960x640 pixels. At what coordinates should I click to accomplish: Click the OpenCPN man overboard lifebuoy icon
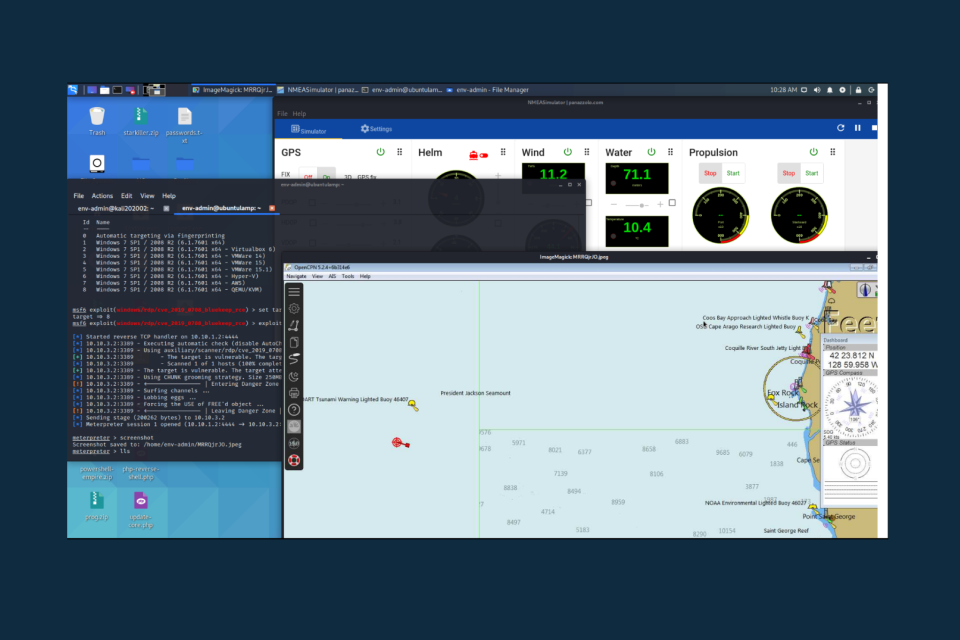pos(294,461)
